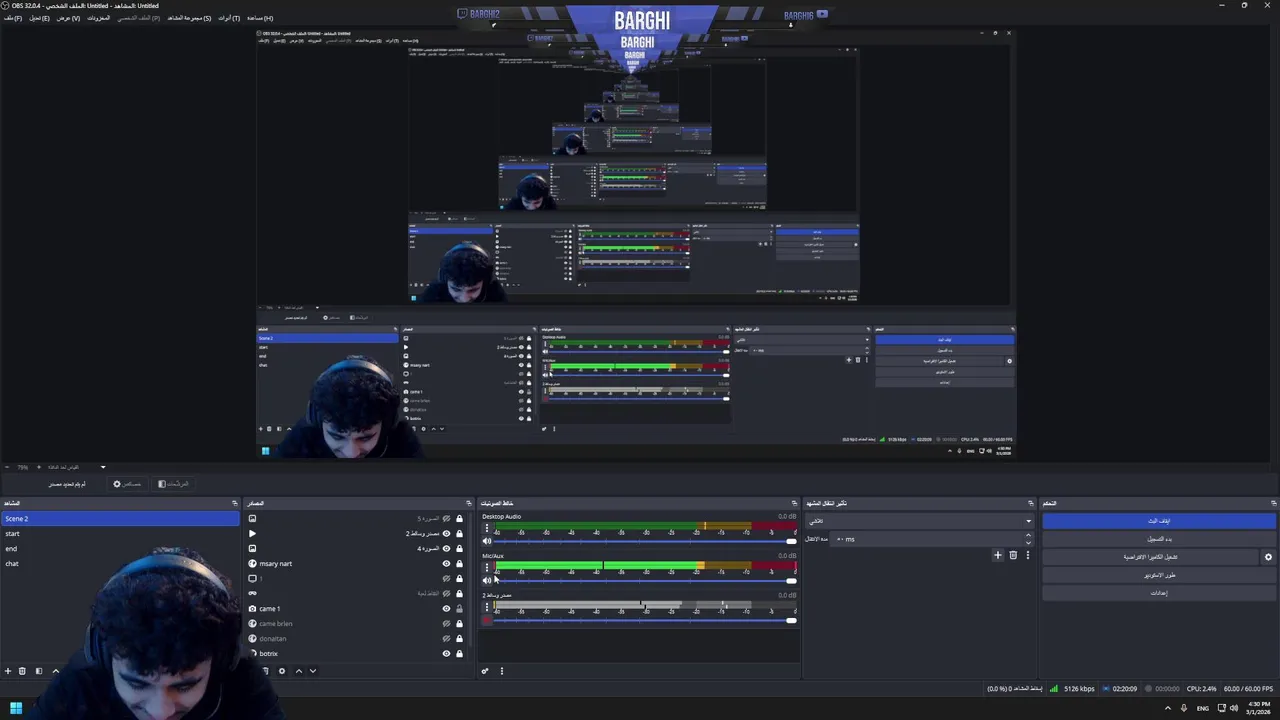Select the start scene
Viewport: 1280px width, 720px height.
[120, 534]
